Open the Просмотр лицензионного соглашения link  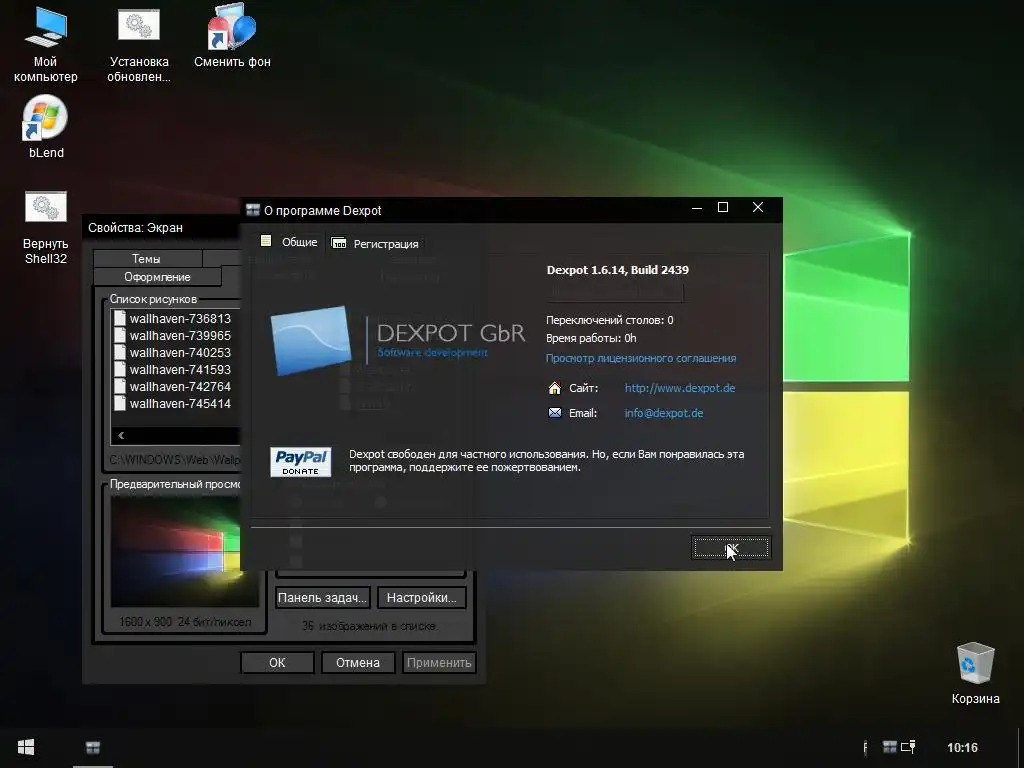click(x=641, y=358)
